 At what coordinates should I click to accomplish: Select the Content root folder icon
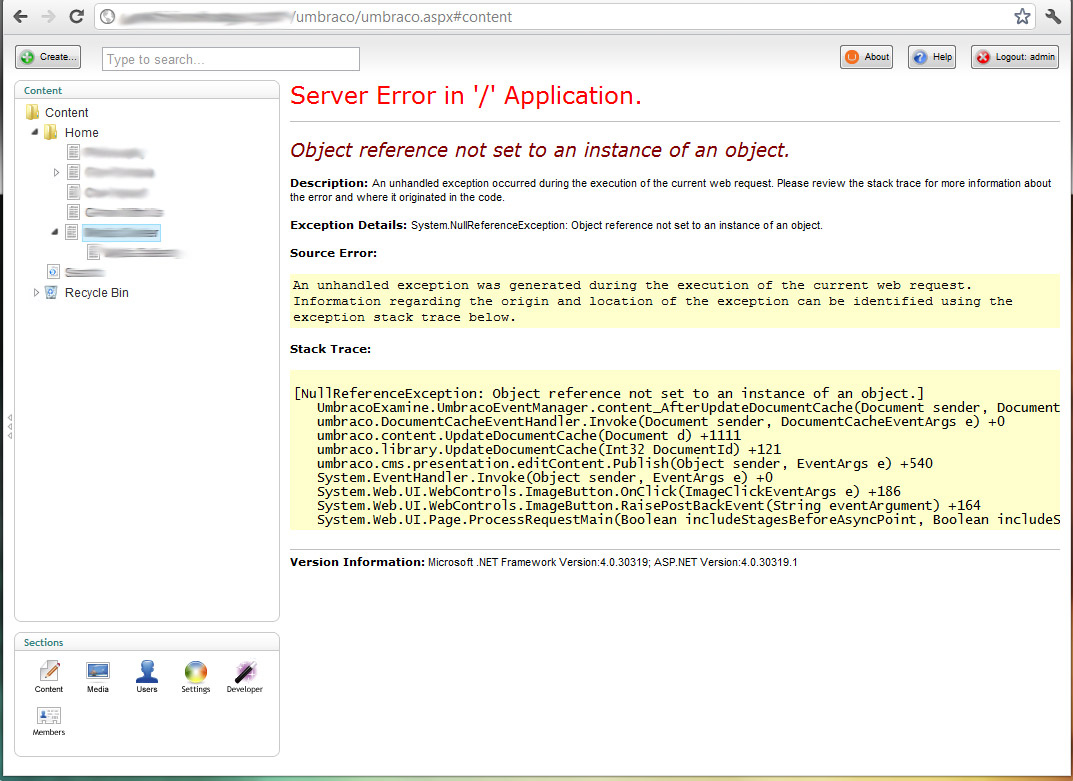(x=32, y=112)
